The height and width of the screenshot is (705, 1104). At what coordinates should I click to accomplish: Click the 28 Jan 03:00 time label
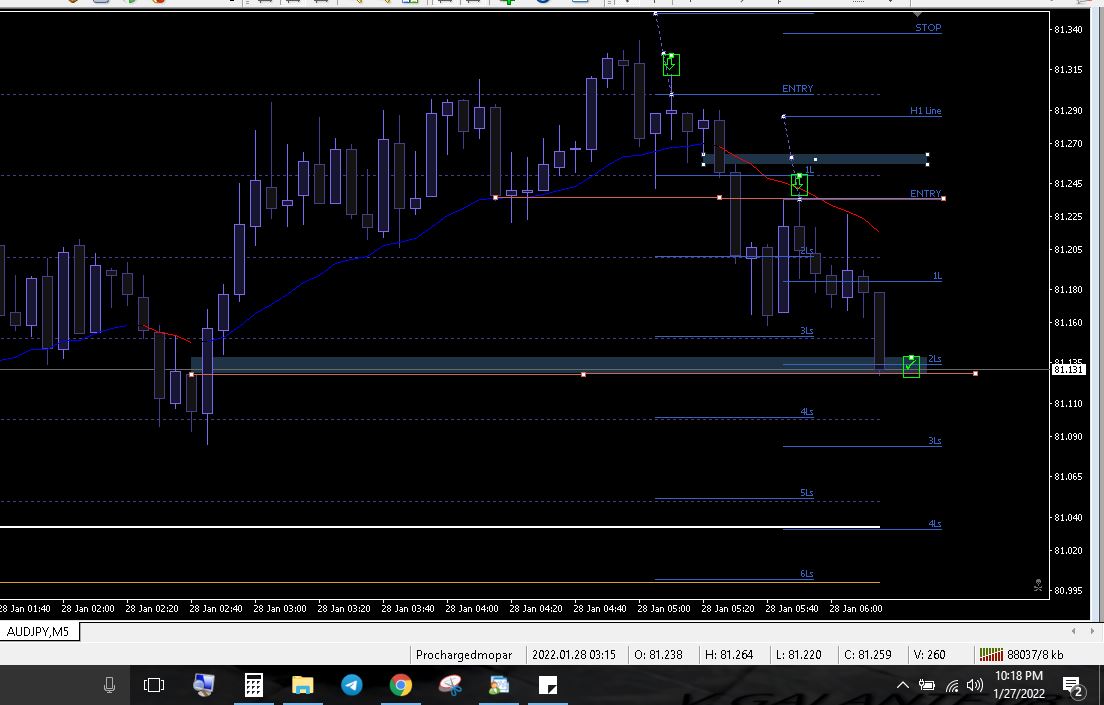280,609
